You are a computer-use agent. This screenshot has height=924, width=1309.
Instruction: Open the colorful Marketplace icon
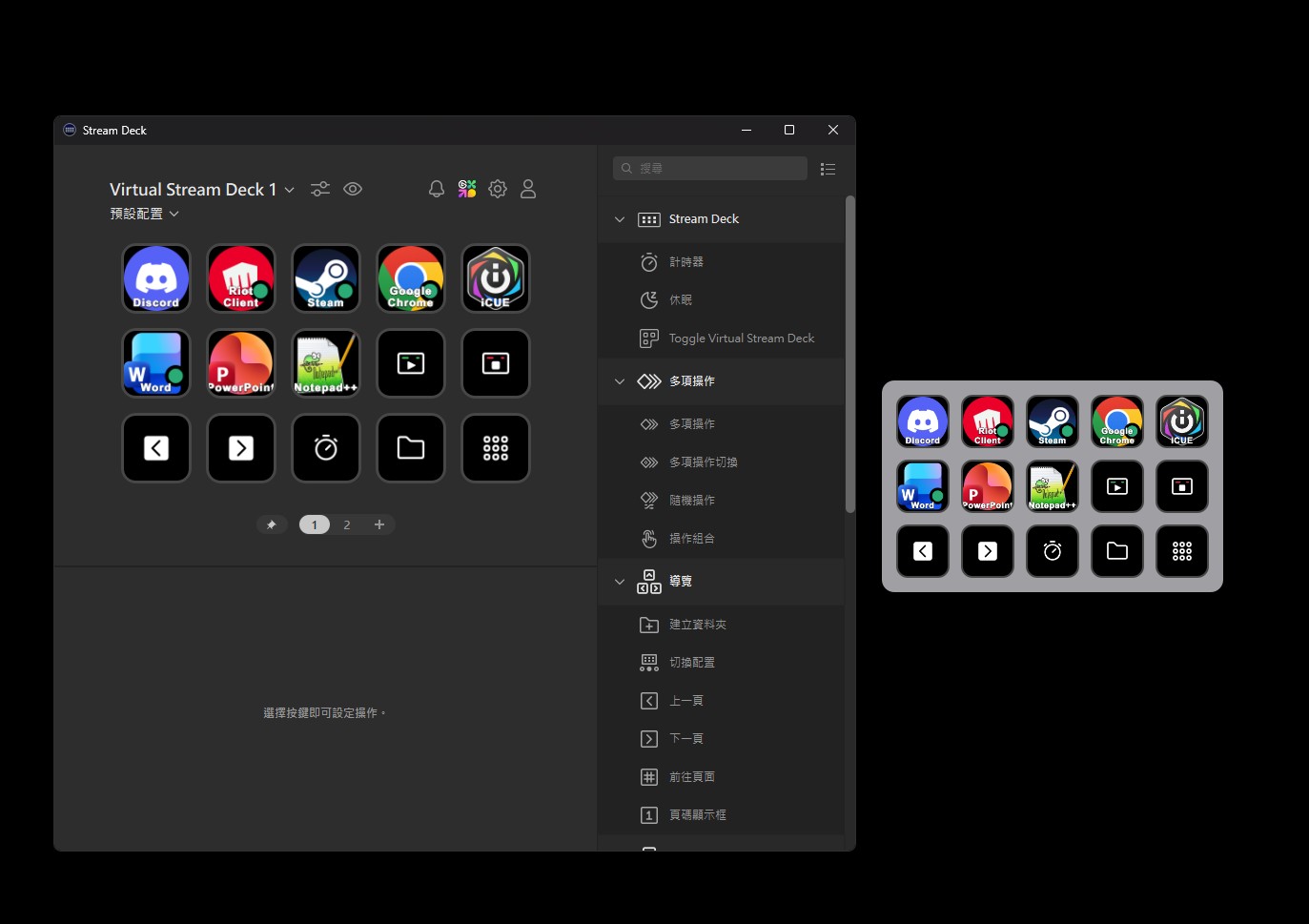[x=467, y=189]
